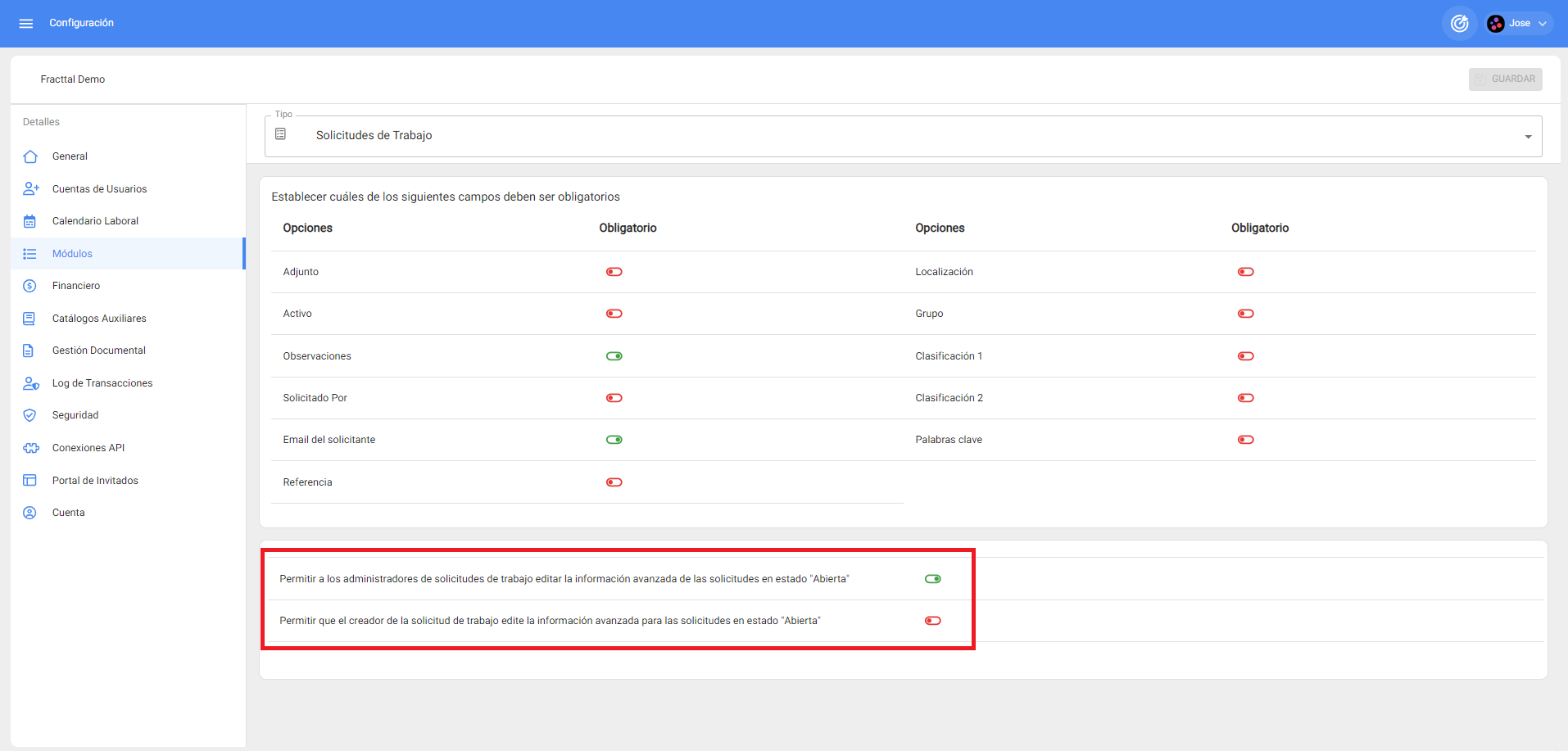
Task: Click the Conexiones API puzzle icon
Action: (x=30, y=448)
